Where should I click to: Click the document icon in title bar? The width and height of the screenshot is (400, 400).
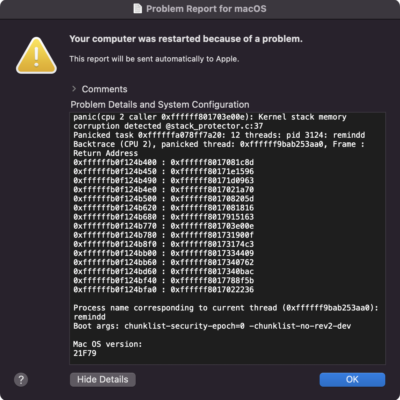(x=137, y=8)
